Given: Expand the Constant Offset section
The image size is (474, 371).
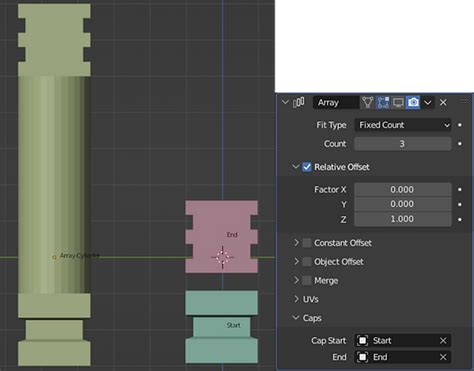Looking at the screenshot, I should tap(296, 243).
